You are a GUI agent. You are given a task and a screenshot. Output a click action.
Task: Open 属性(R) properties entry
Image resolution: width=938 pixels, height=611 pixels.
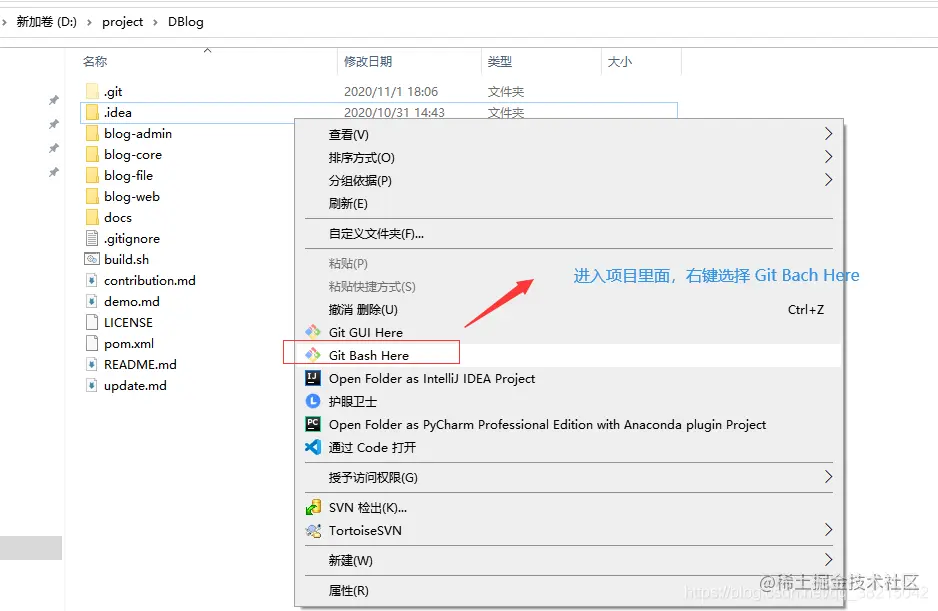pyautogui.click(x=569, y=591)
